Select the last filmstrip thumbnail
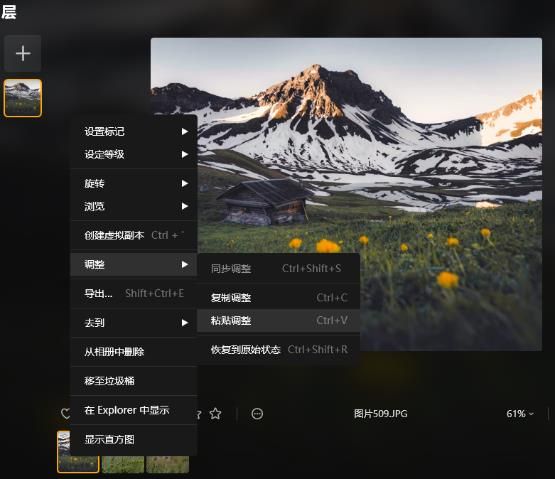Image resolution: width=555 pixels, height=479 pixels. tap(168, 464)
